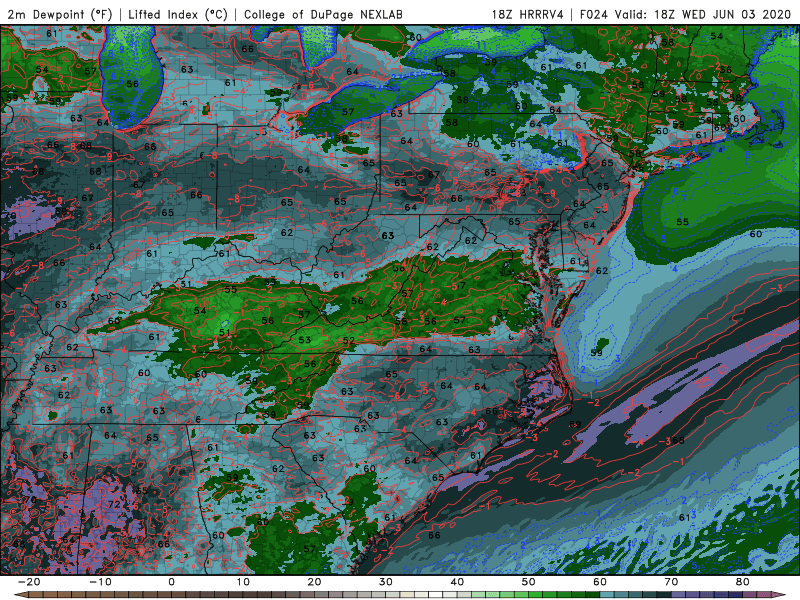Image resolution: width=800 pixels, height=600 pixels.
Task: Click the 40 label on the color scale
Action: point(457,582)
